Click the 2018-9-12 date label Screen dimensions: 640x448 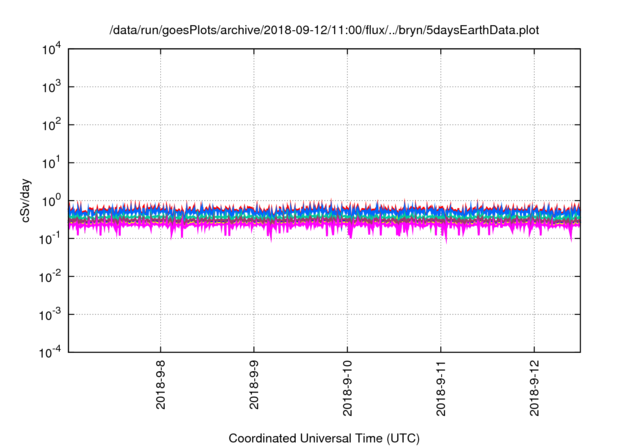(x=534, y=388)
